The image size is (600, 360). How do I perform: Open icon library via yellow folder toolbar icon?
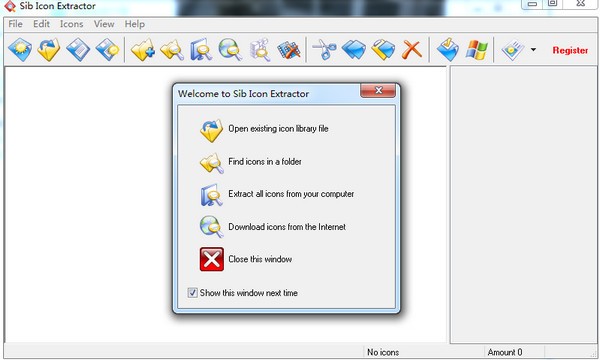point(49,50)
